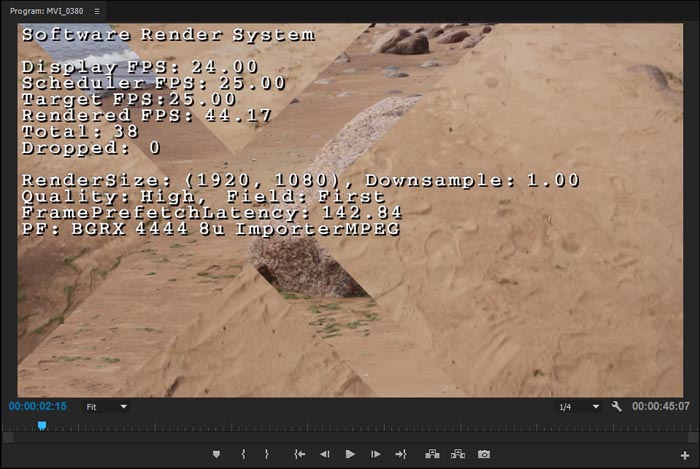The width and height of the screenshot is (700, 469).
Task: Click the 'Rendered FPS: 44.17' overlay line
Action: point(146,115)
